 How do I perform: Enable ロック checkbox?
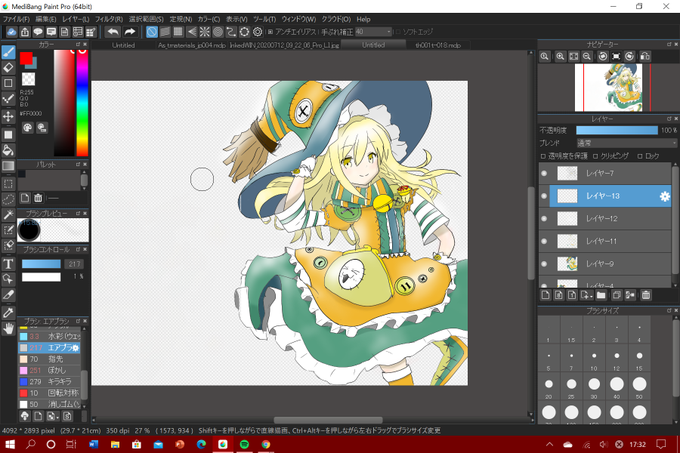640,156
